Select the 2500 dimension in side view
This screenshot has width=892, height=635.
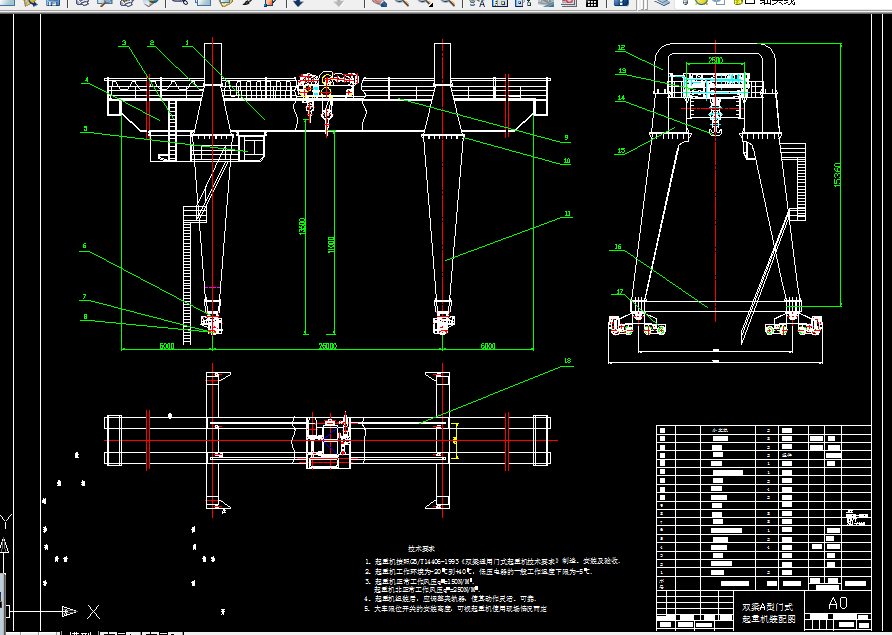pos(716,60)
